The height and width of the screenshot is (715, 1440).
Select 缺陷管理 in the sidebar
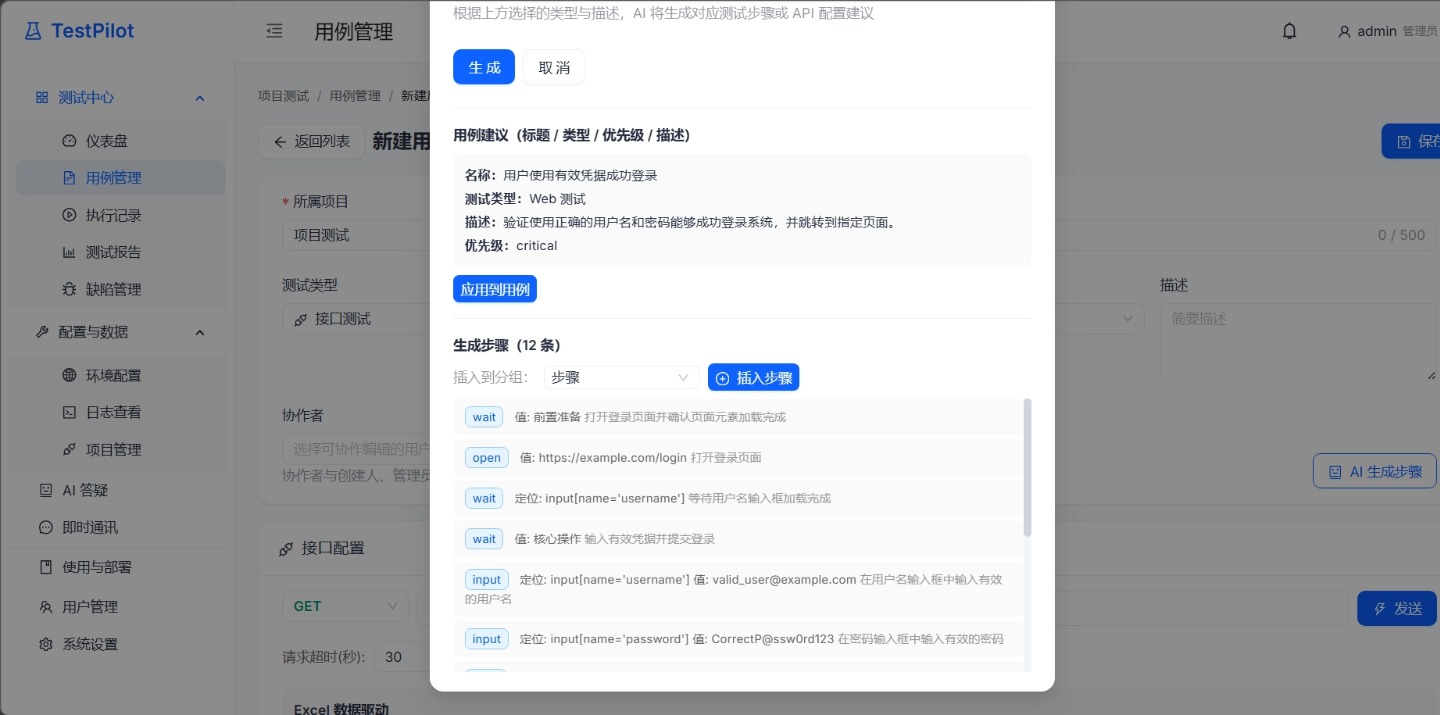(x=120, y=289)
